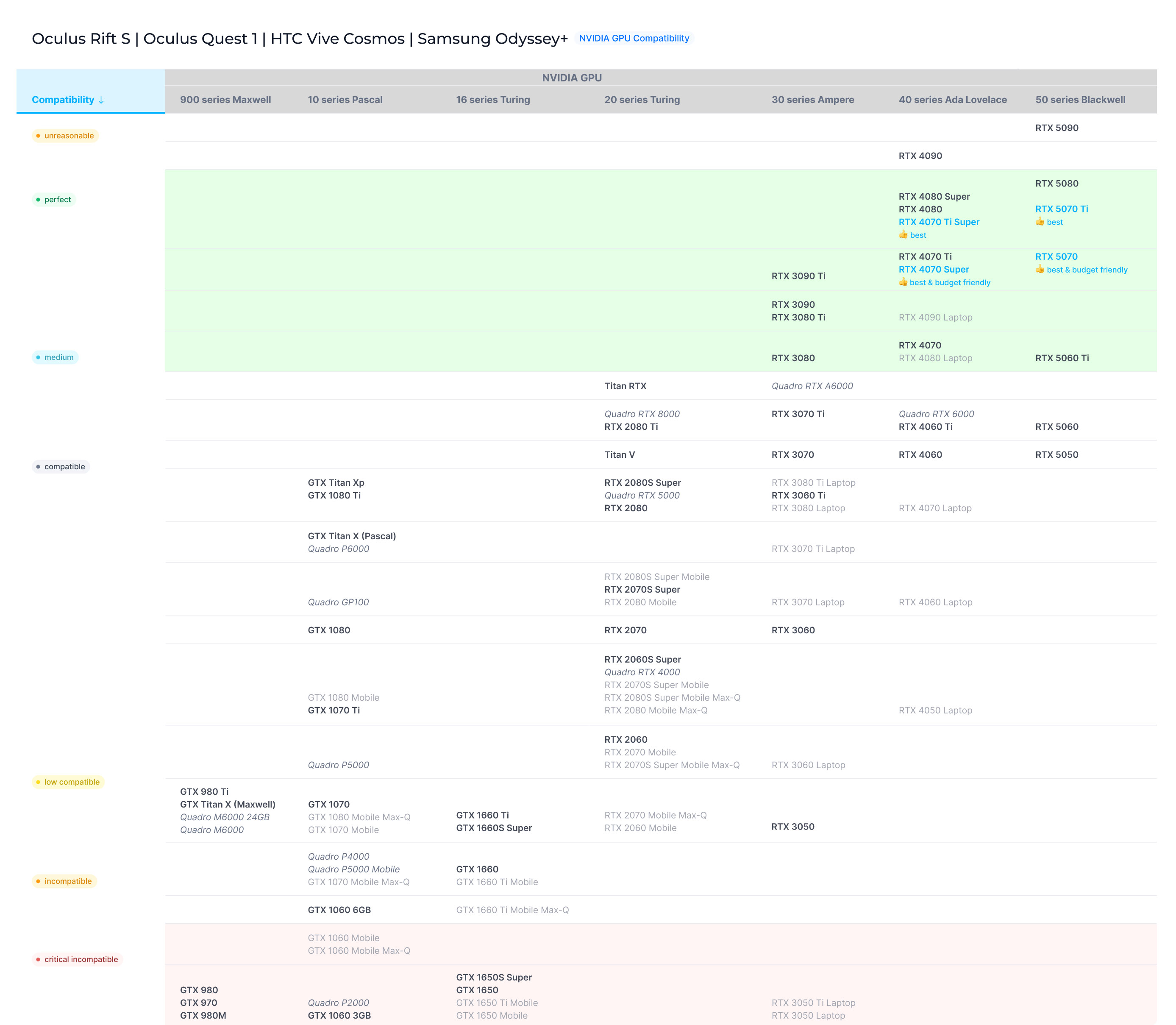Select the 10 series Pascal column header
Image resolution: width=1176 pixels, height=1025 pixels.
pos(345,100)
